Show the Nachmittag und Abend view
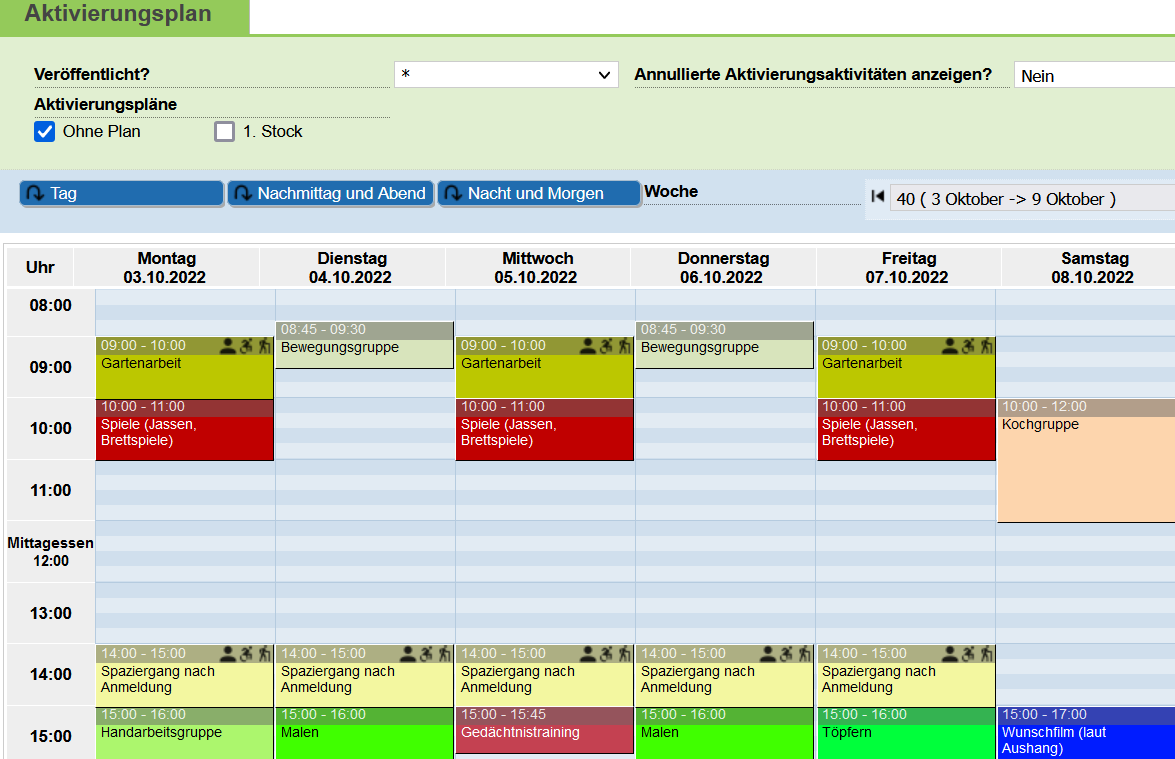The height and width of the screenshot is (759, 1175). click(330, 193)
